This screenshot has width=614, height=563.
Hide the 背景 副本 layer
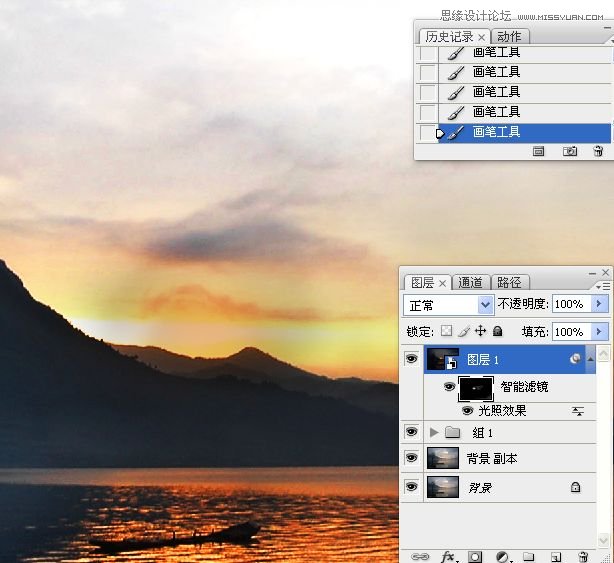pos(411,458)
